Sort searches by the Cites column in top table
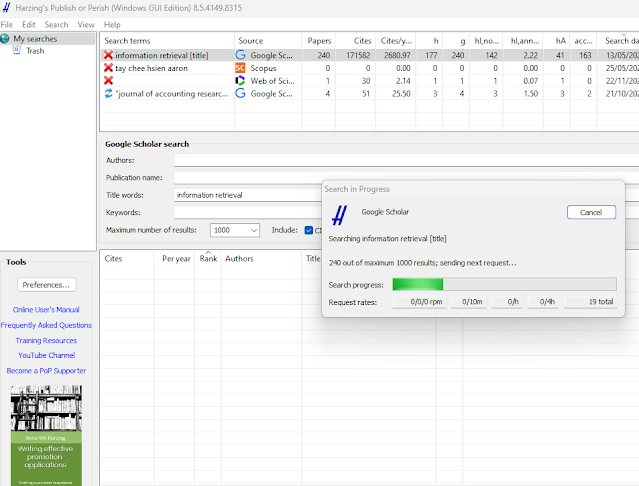The height and width of the screenshot is (486, 639). 355,41
